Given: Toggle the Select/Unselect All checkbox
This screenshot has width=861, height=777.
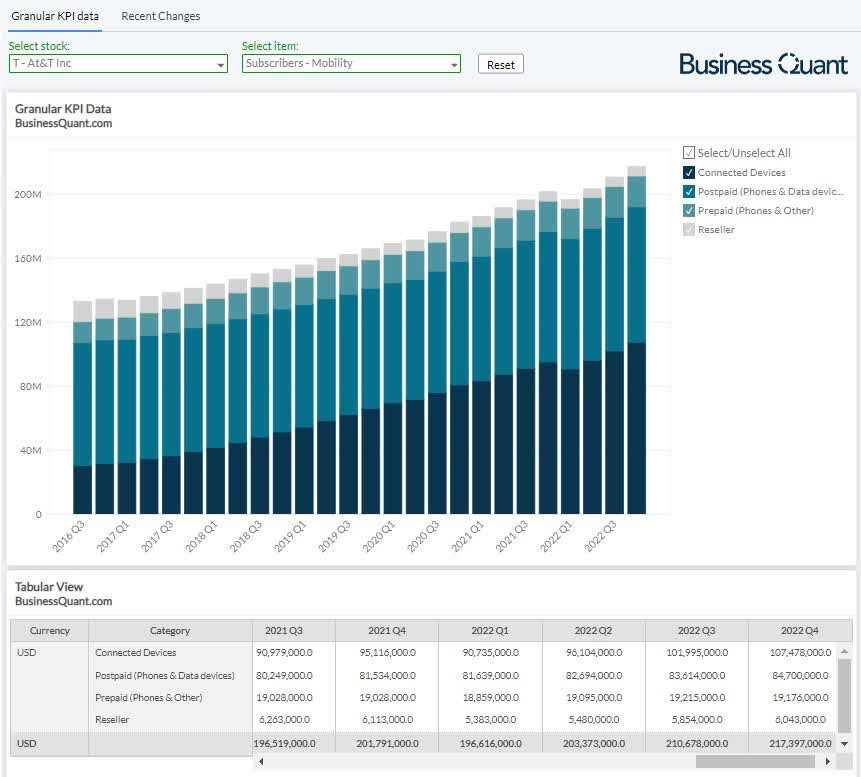Looking at the screenshot, I should pyautogui.click(x=689, y=153).
